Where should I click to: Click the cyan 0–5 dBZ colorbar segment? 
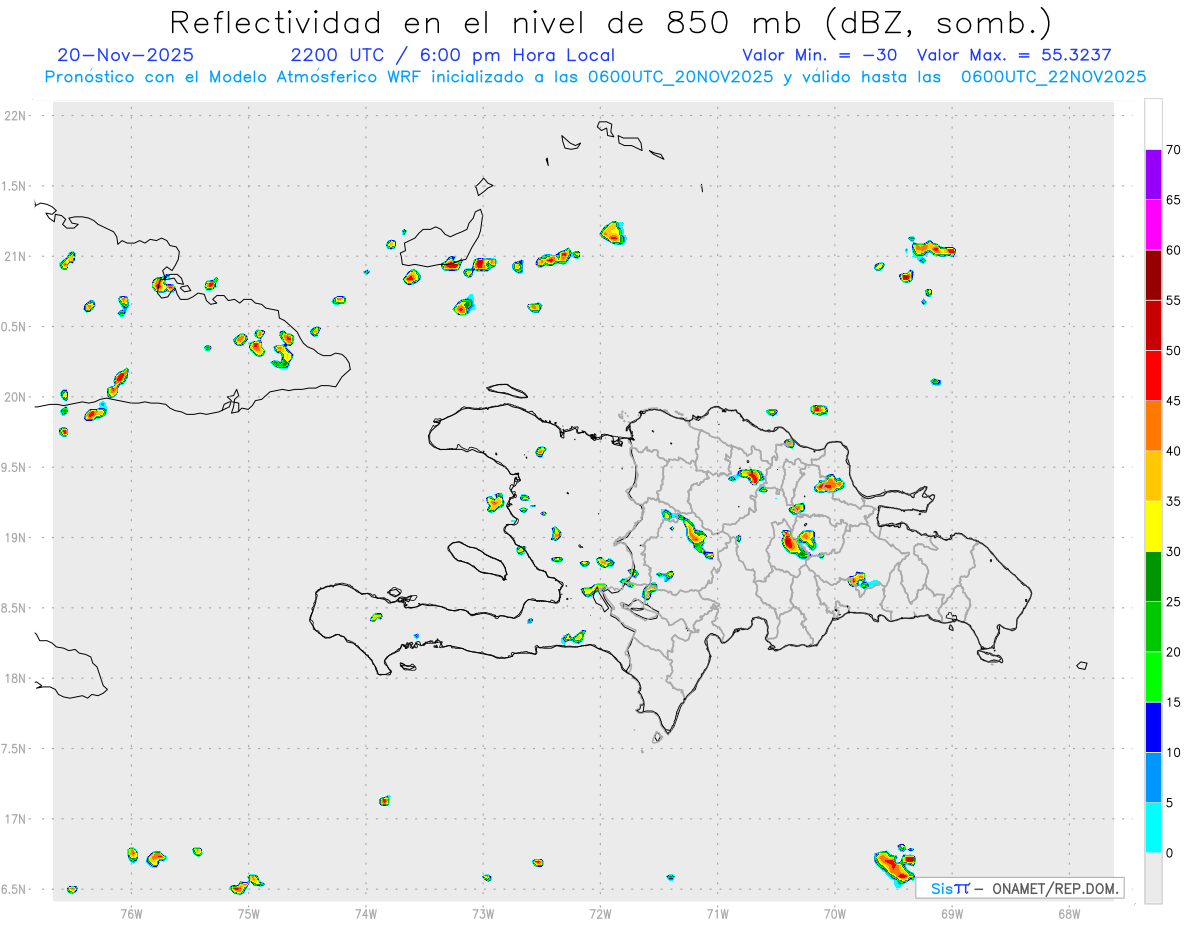click(1153, 828)
